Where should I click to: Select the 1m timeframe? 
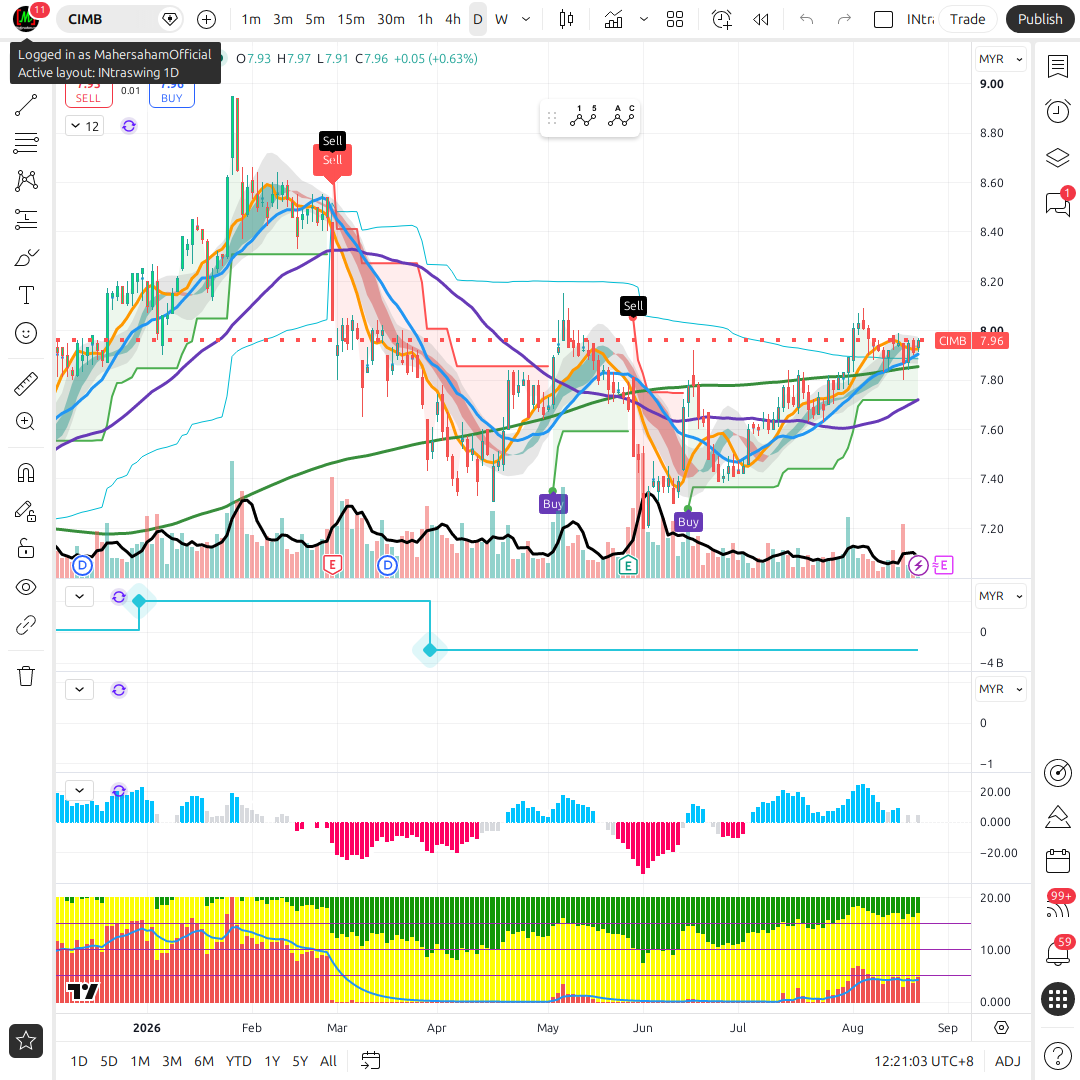(x=251, y=19)
